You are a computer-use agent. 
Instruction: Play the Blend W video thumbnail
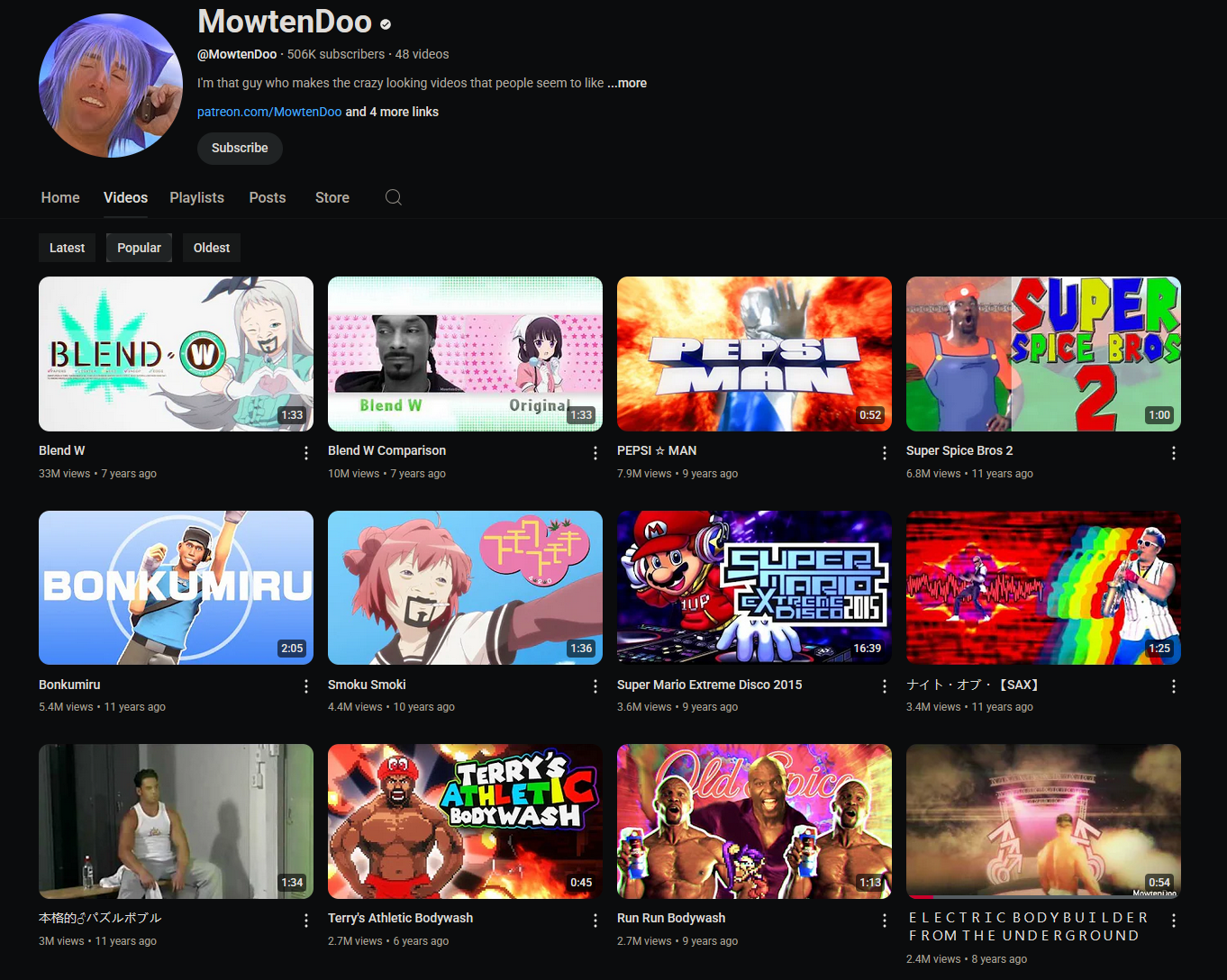pos(176,354)
